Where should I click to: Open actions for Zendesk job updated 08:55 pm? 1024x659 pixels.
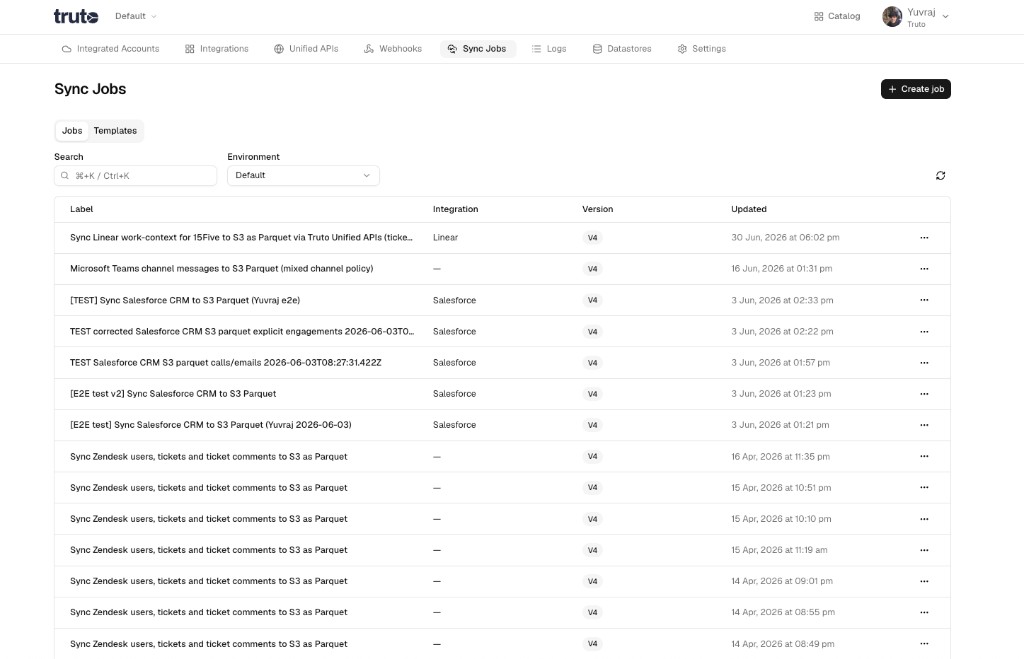(924, 613)
